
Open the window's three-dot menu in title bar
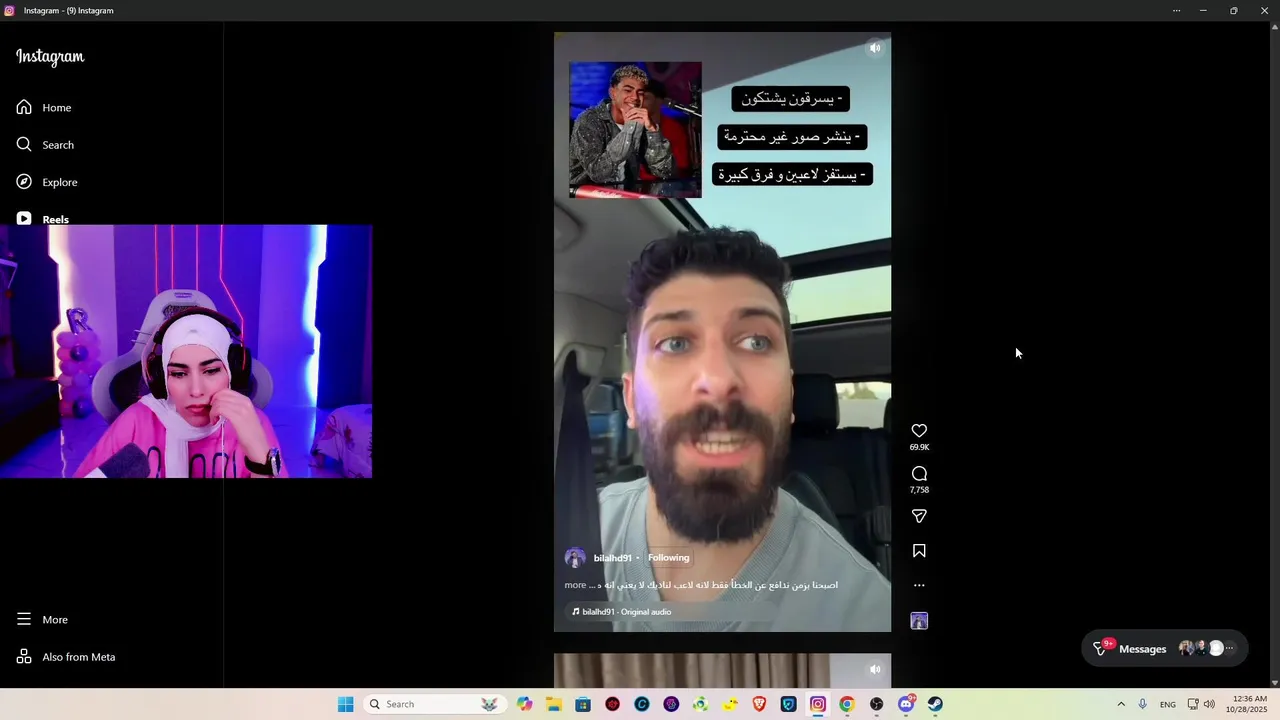1176,10
